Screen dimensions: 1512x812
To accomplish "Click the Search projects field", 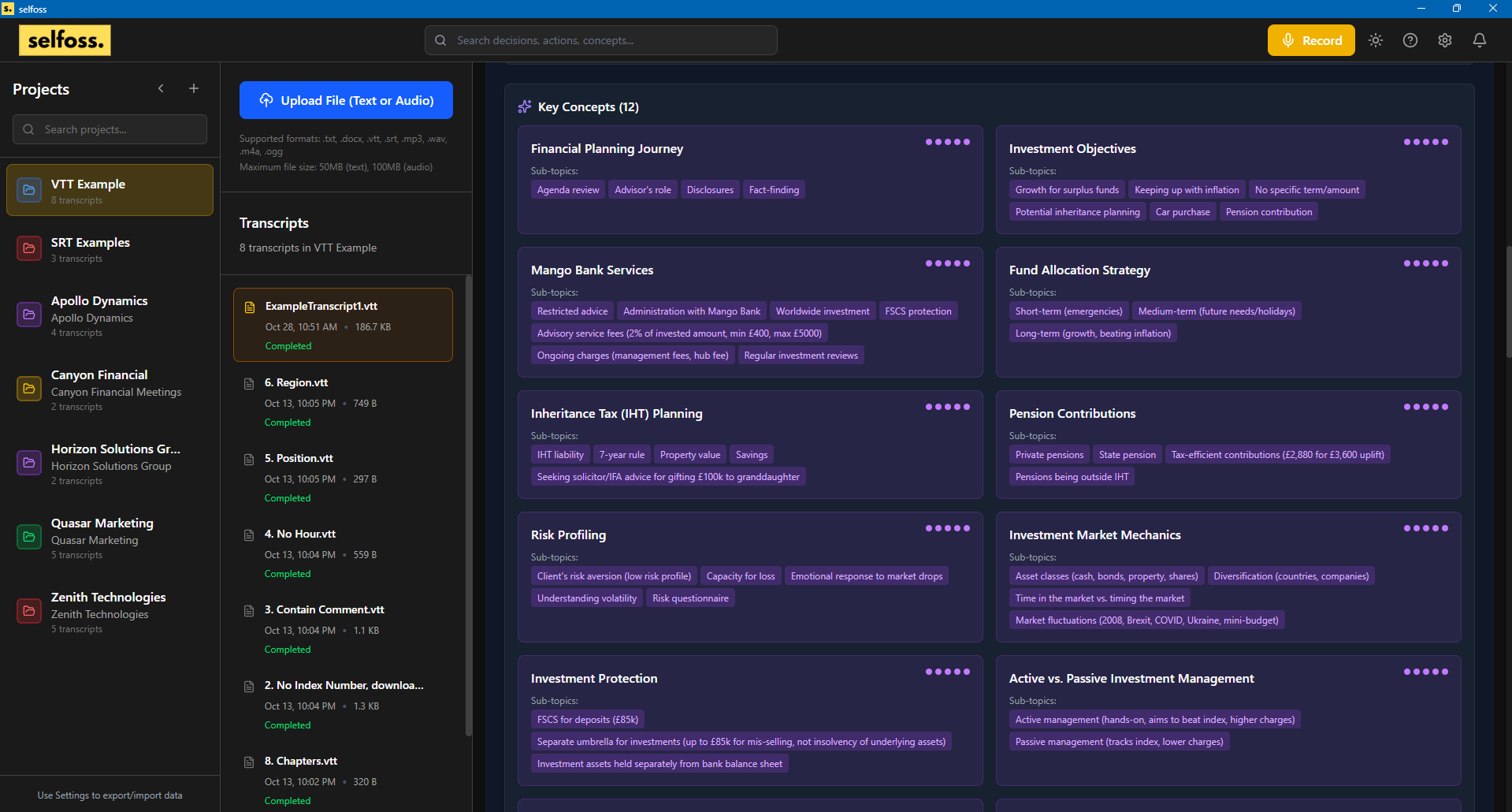I will pos(110,129).
